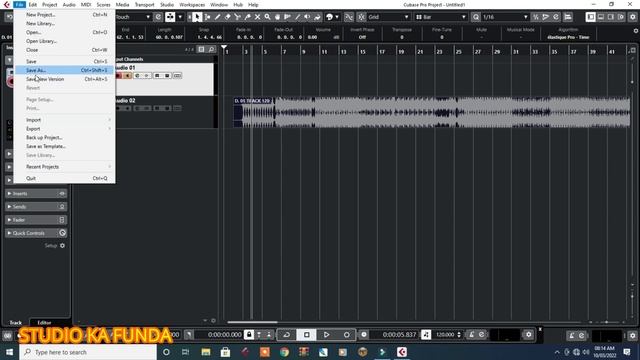The image size is (640, 360).
Task: Choose Save New Version menu entry
Action: pyautogui.click(x=64, y=79)
